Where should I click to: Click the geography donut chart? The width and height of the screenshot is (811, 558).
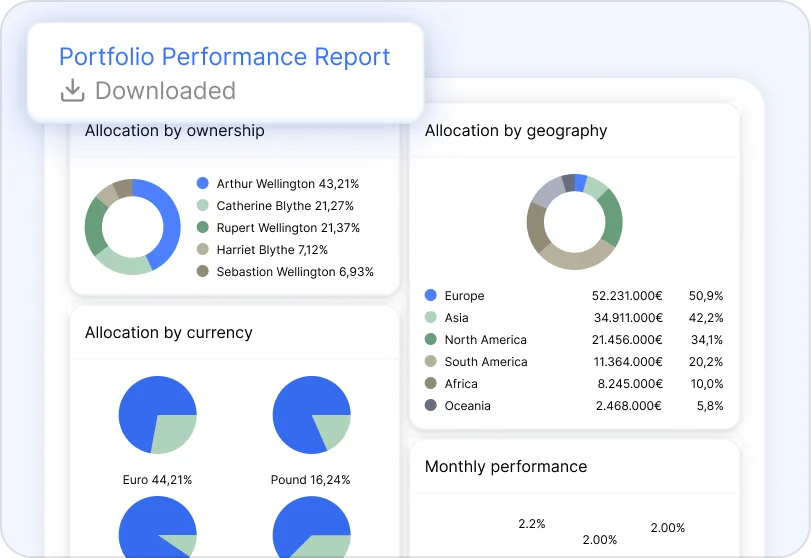pyautogui.click(x=575, y=222)
